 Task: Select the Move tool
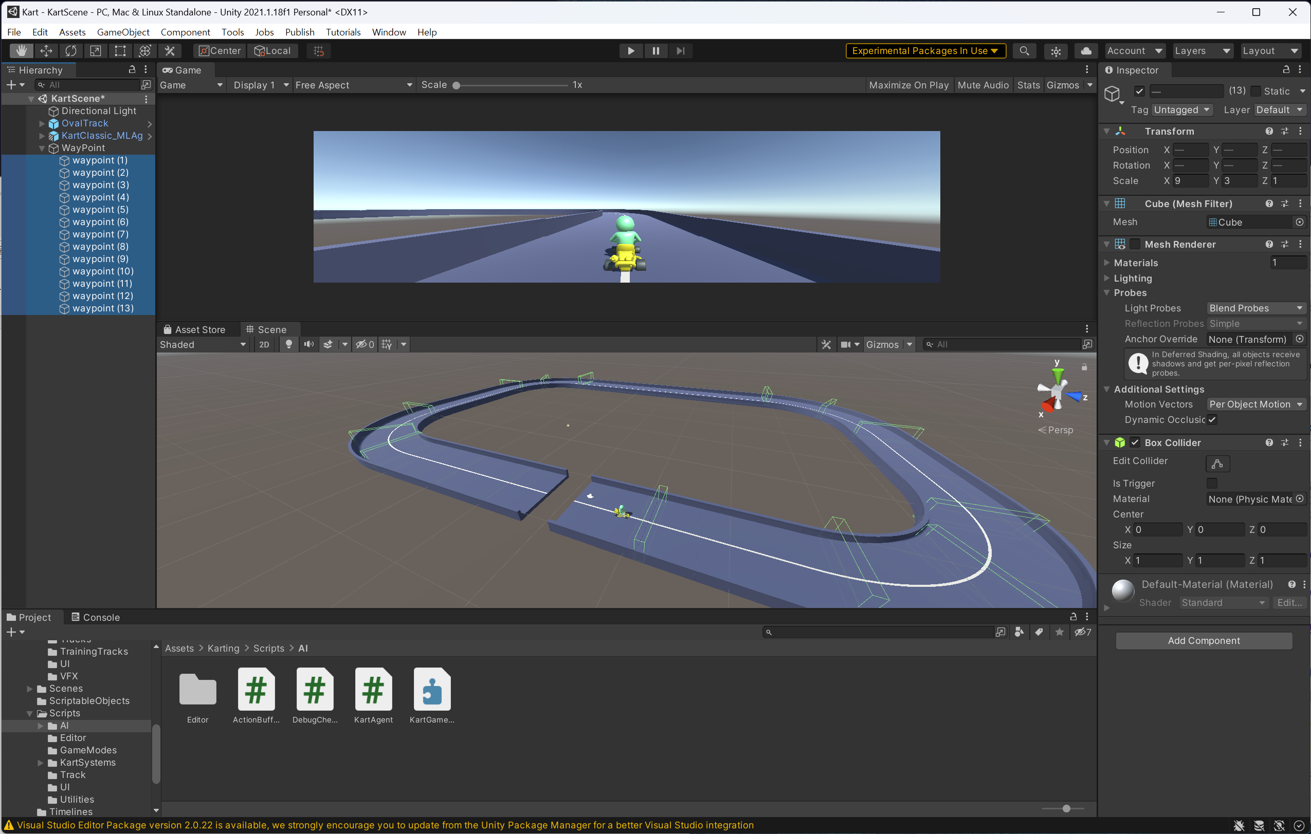click(46, 50)
